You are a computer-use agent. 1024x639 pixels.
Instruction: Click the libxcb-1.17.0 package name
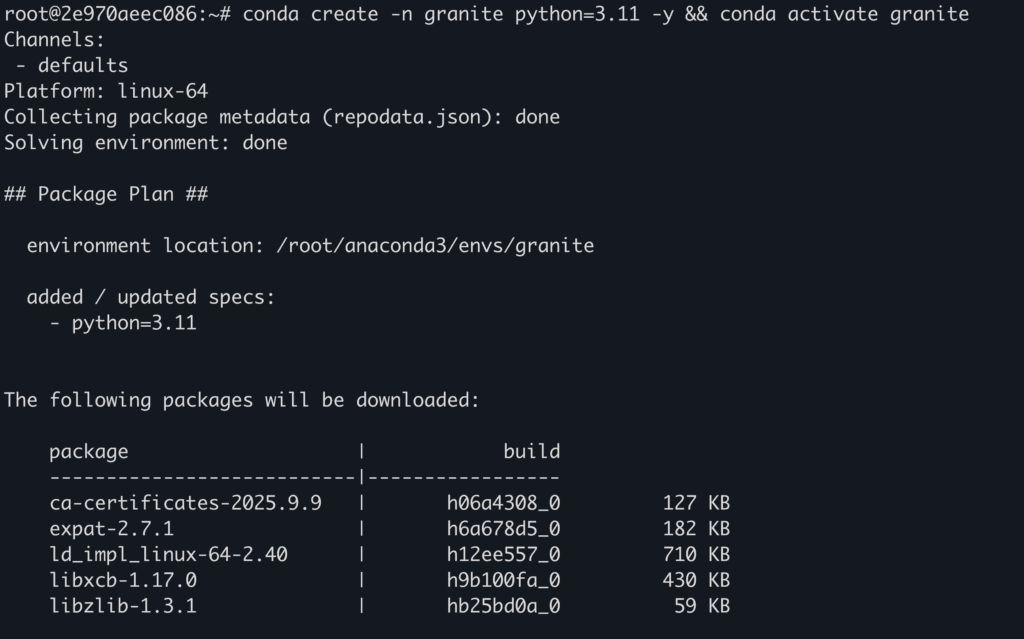click(123, 580)
